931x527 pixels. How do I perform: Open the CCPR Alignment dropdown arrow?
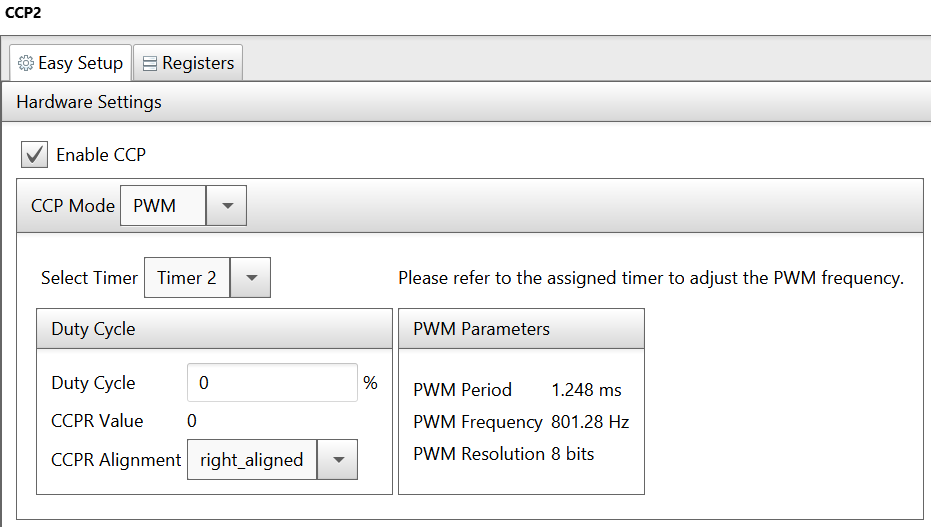(338, 459)
